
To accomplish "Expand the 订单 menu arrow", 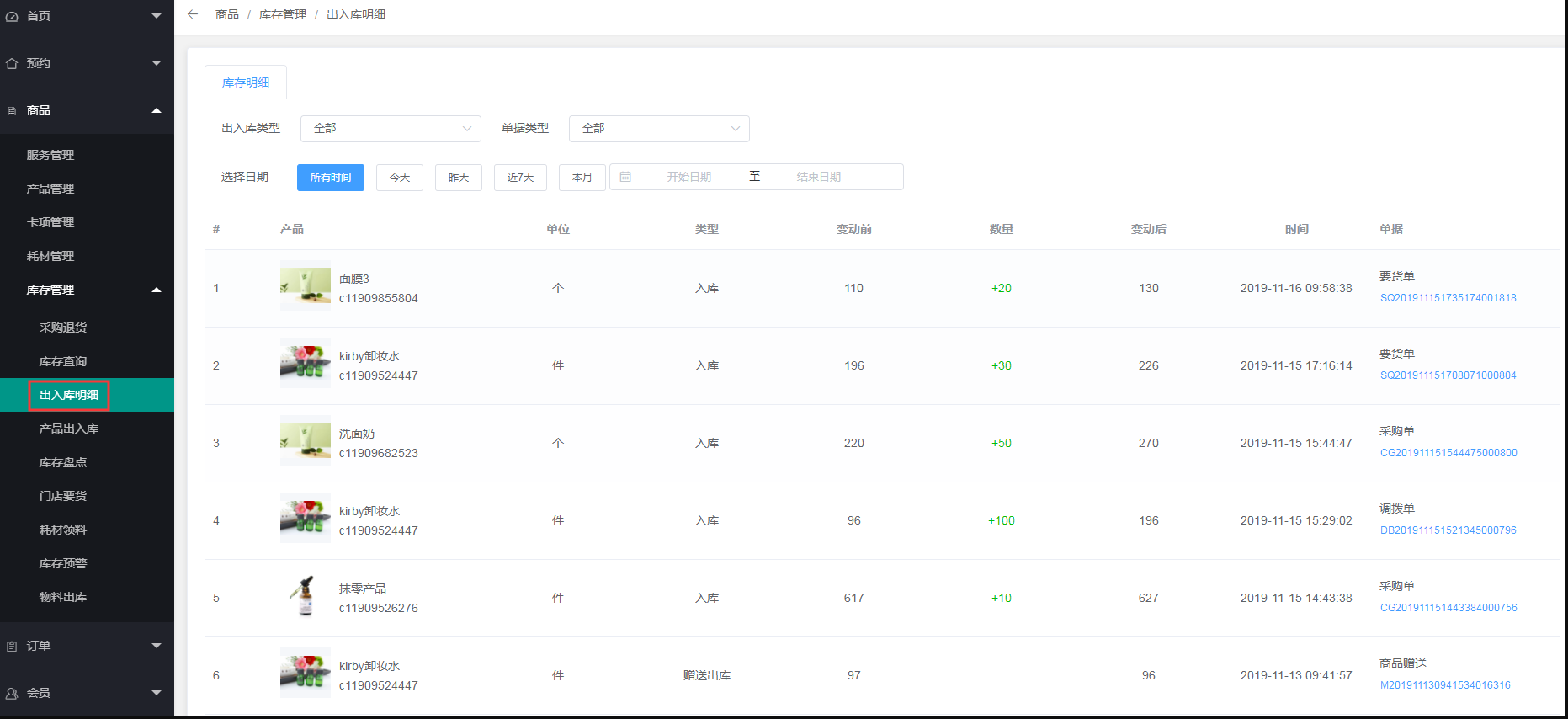I will 157,646.
